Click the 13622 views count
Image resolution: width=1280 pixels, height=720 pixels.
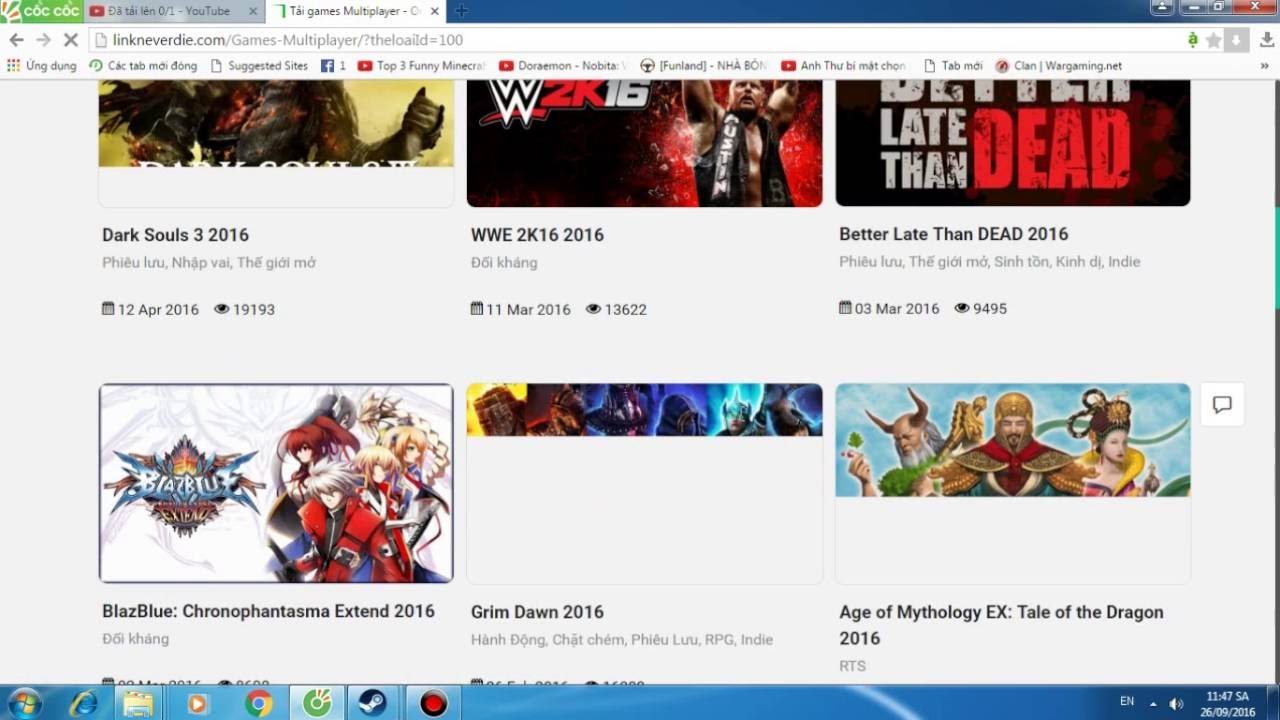[x=626, y=310]
